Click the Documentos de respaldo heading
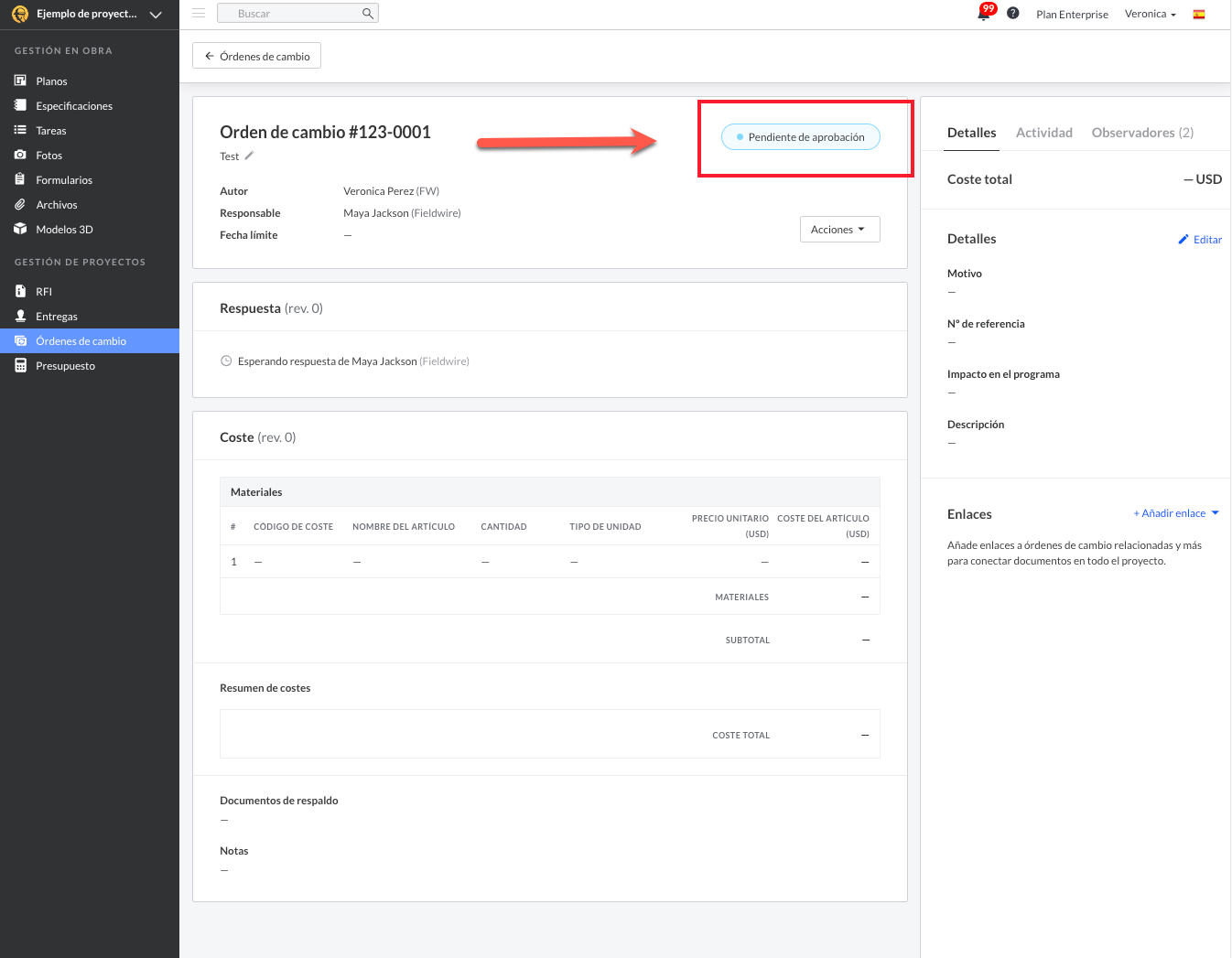 click(x=279, y=801)
